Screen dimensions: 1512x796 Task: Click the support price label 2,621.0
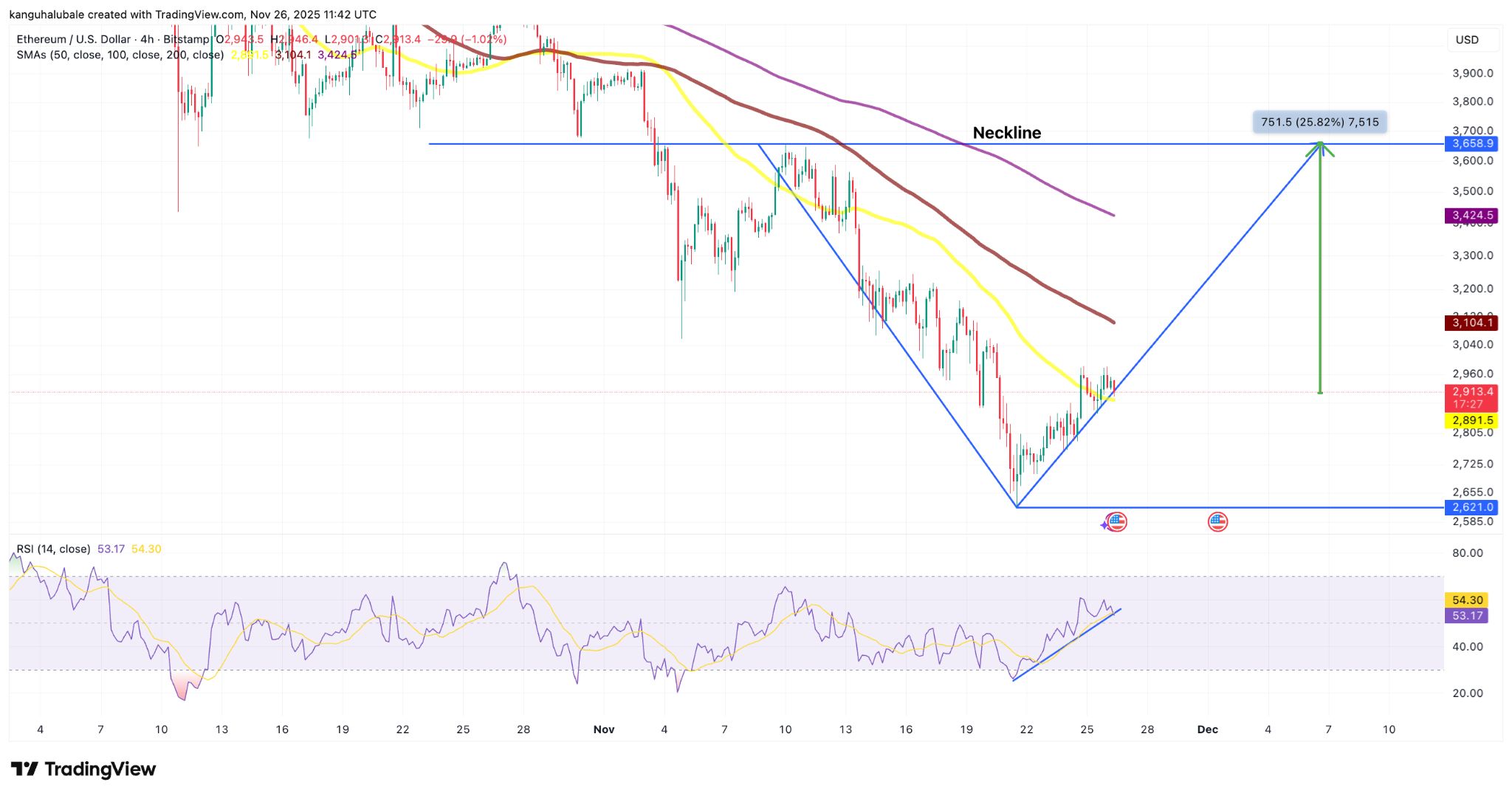tap(1471, 507)
